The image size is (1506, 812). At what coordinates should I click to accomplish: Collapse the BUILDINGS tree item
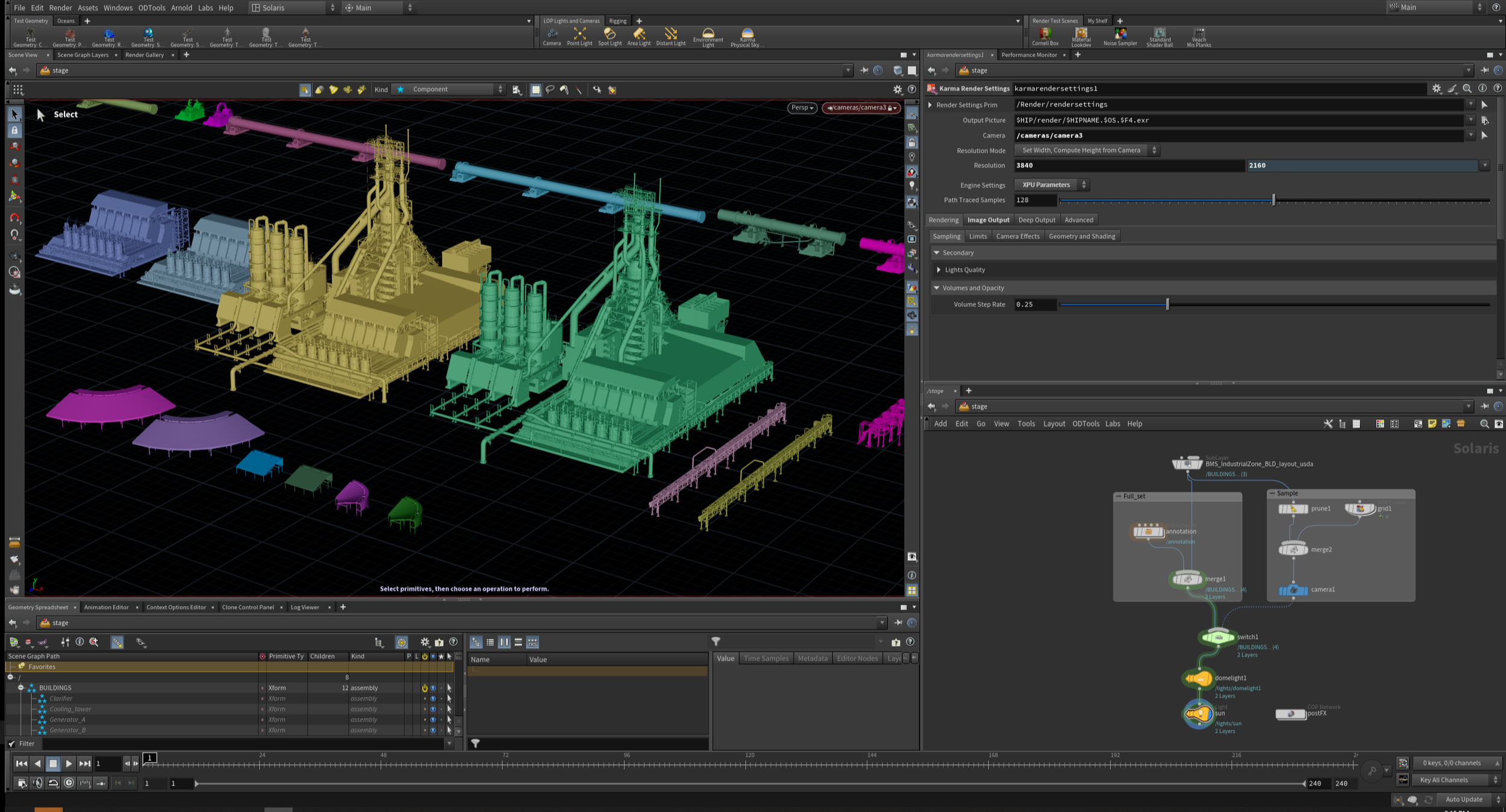[20, 688]
